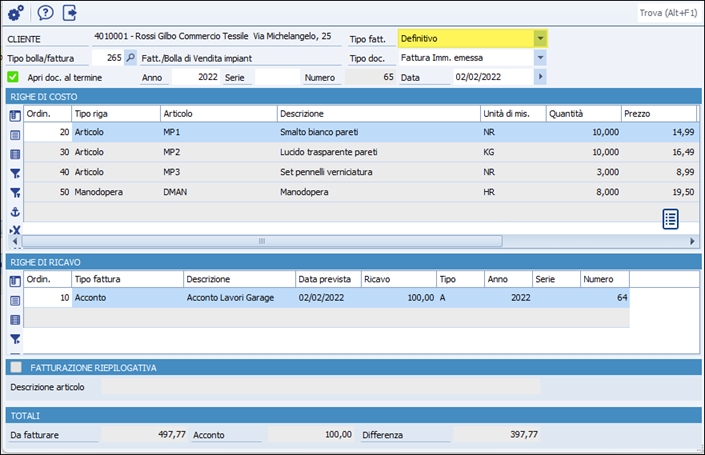Click the Descrizione column header in Righe di costo
The image size is (705, 455).
pyautogui.click(x=376, y=114)
